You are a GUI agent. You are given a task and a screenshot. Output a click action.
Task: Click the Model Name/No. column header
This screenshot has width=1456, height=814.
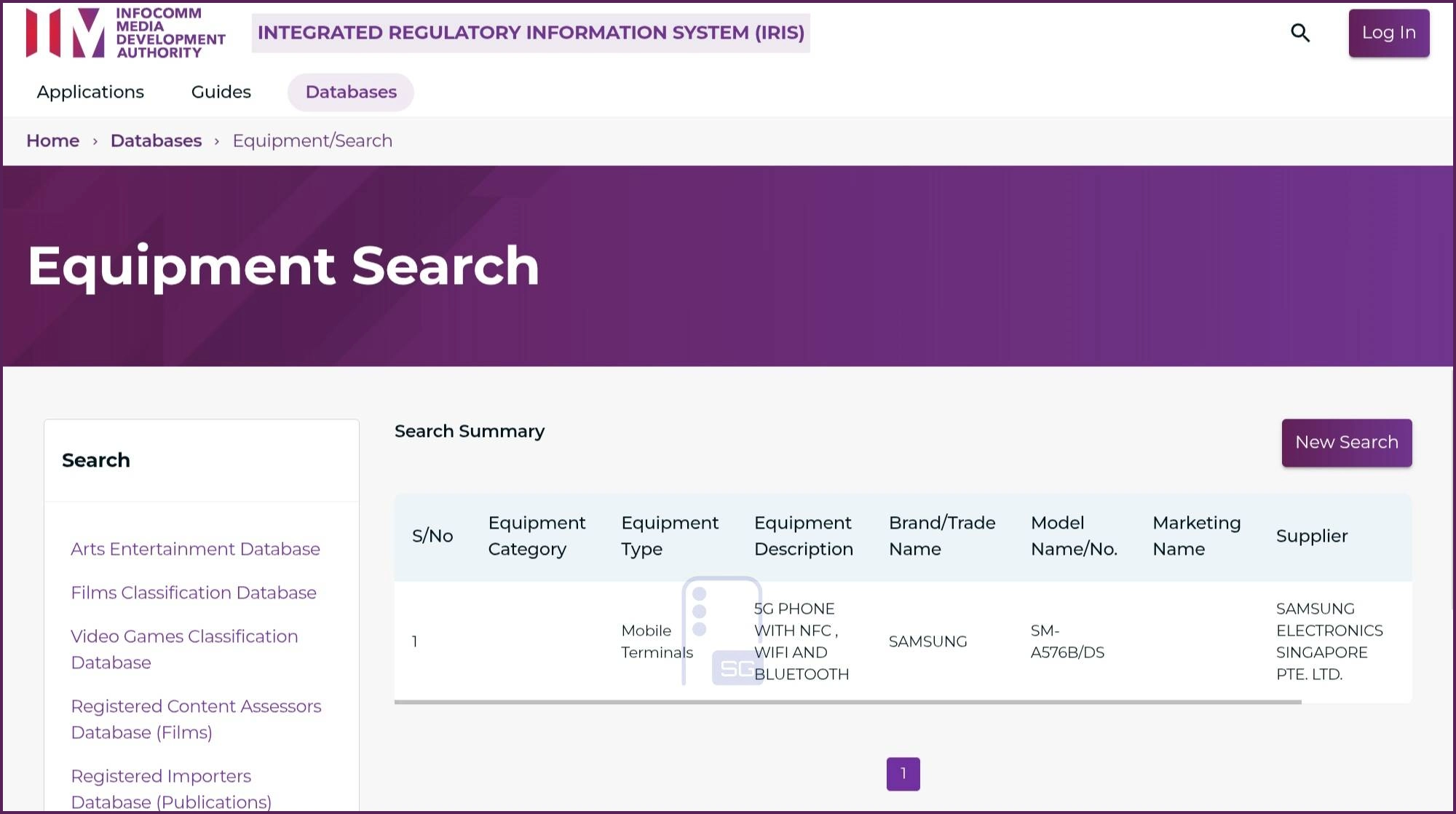1073,536
